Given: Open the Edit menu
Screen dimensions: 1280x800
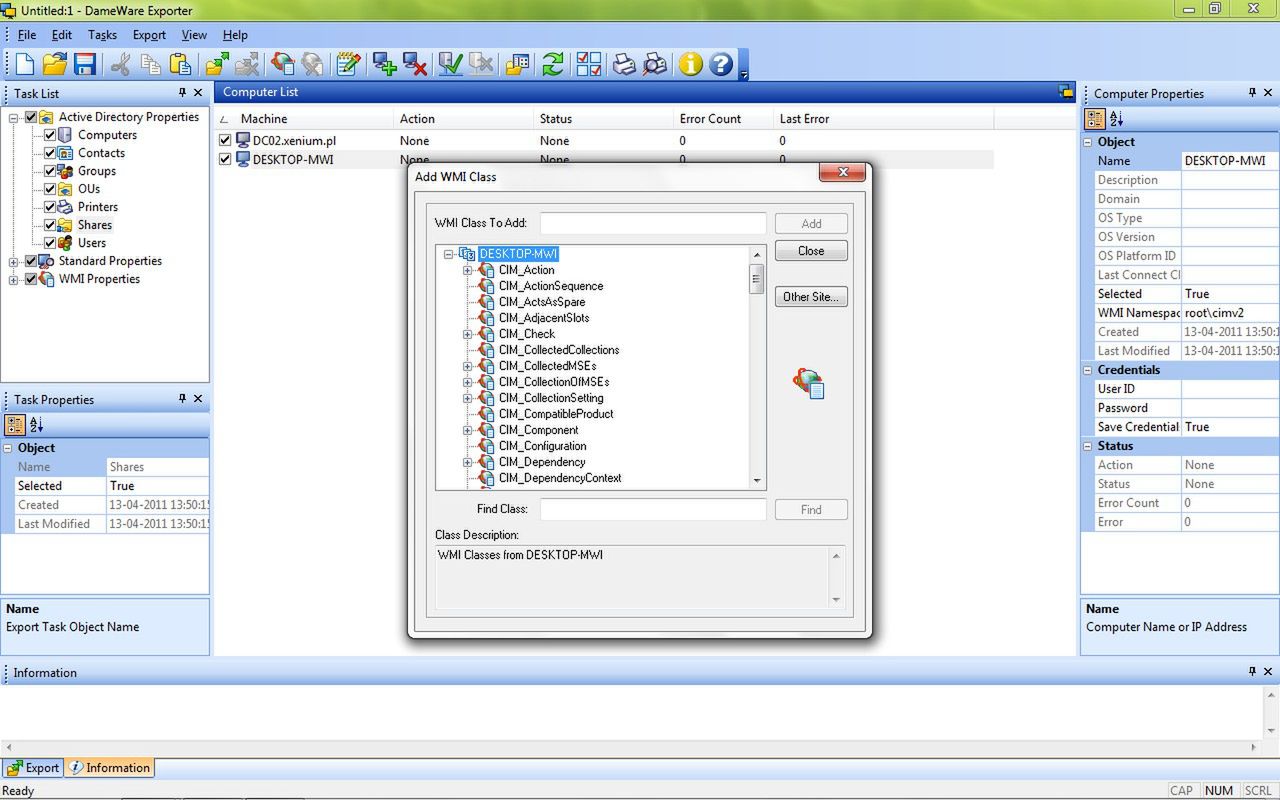Looking at the screenshot, I should tap(62, 35).
